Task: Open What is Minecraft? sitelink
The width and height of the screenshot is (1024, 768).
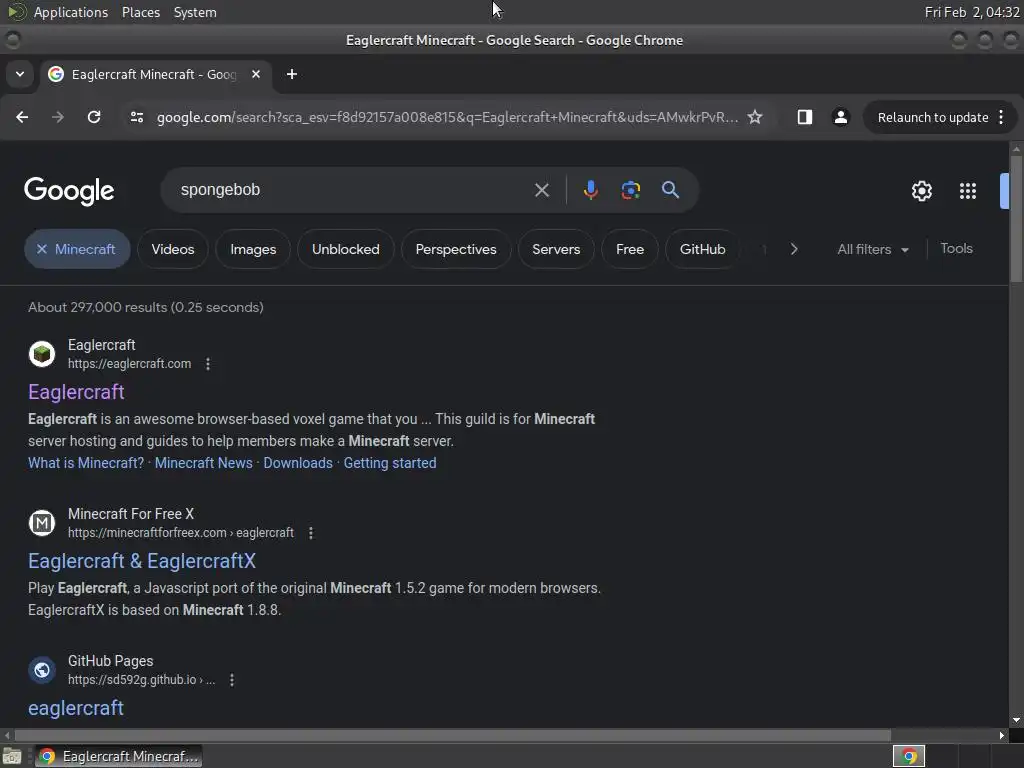Action: point(86,463)
